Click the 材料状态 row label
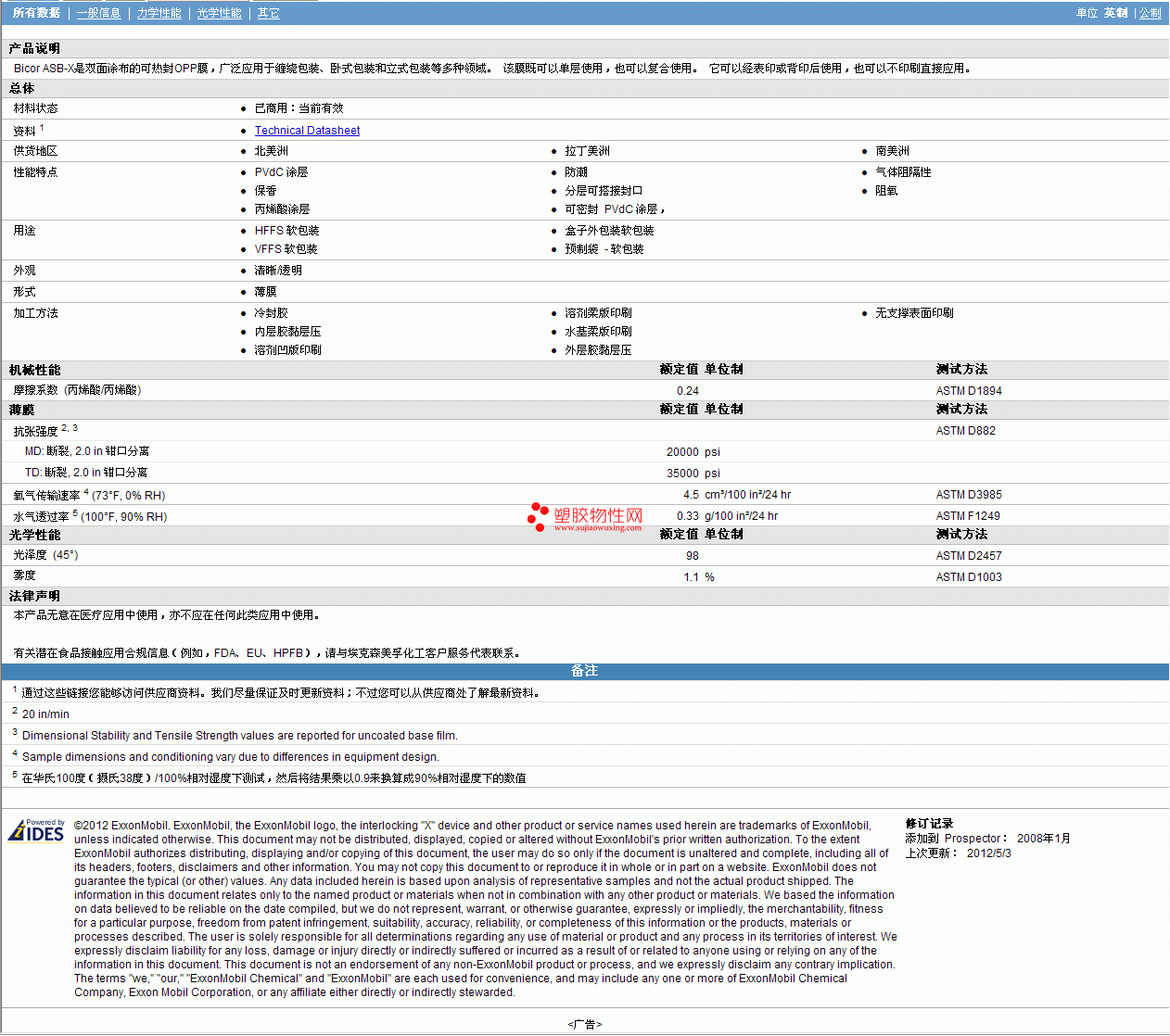1170x1036 pixels. [36, 108]
